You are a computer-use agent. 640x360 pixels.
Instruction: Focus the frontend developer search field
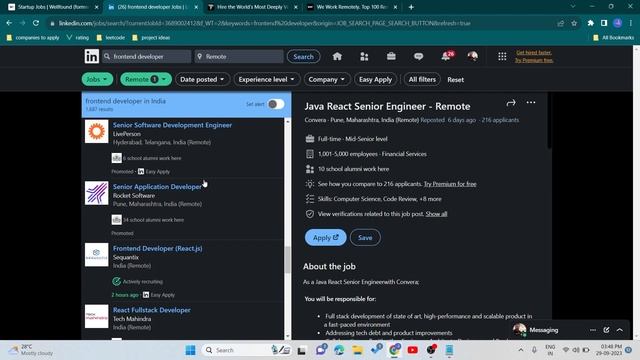pyautogui.click(x=146, y=56)
